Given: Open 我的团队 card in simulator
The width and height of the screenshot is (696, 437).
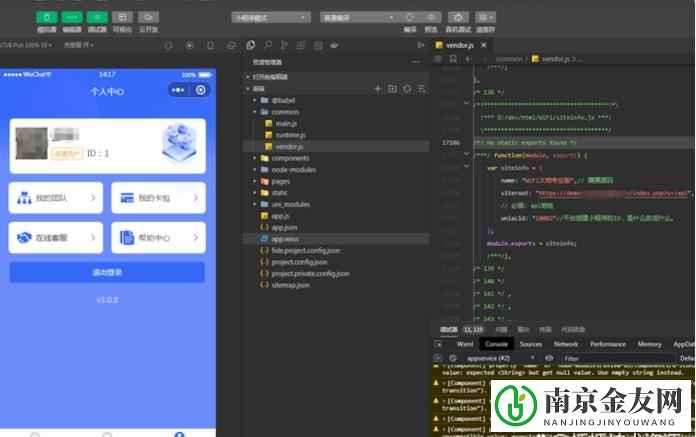Looking at the screenshot, I should (57, 198).
